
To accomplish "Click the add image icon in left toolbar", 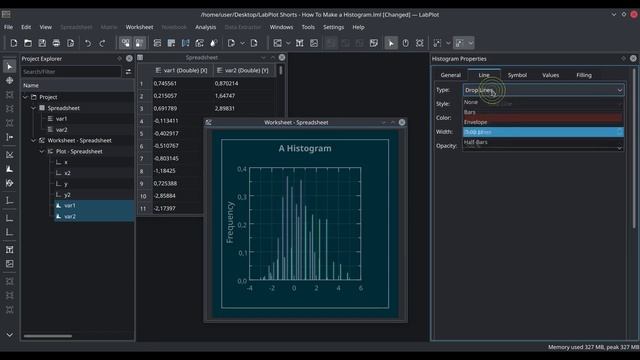I will pyautogui.click(x=9, y=264).
